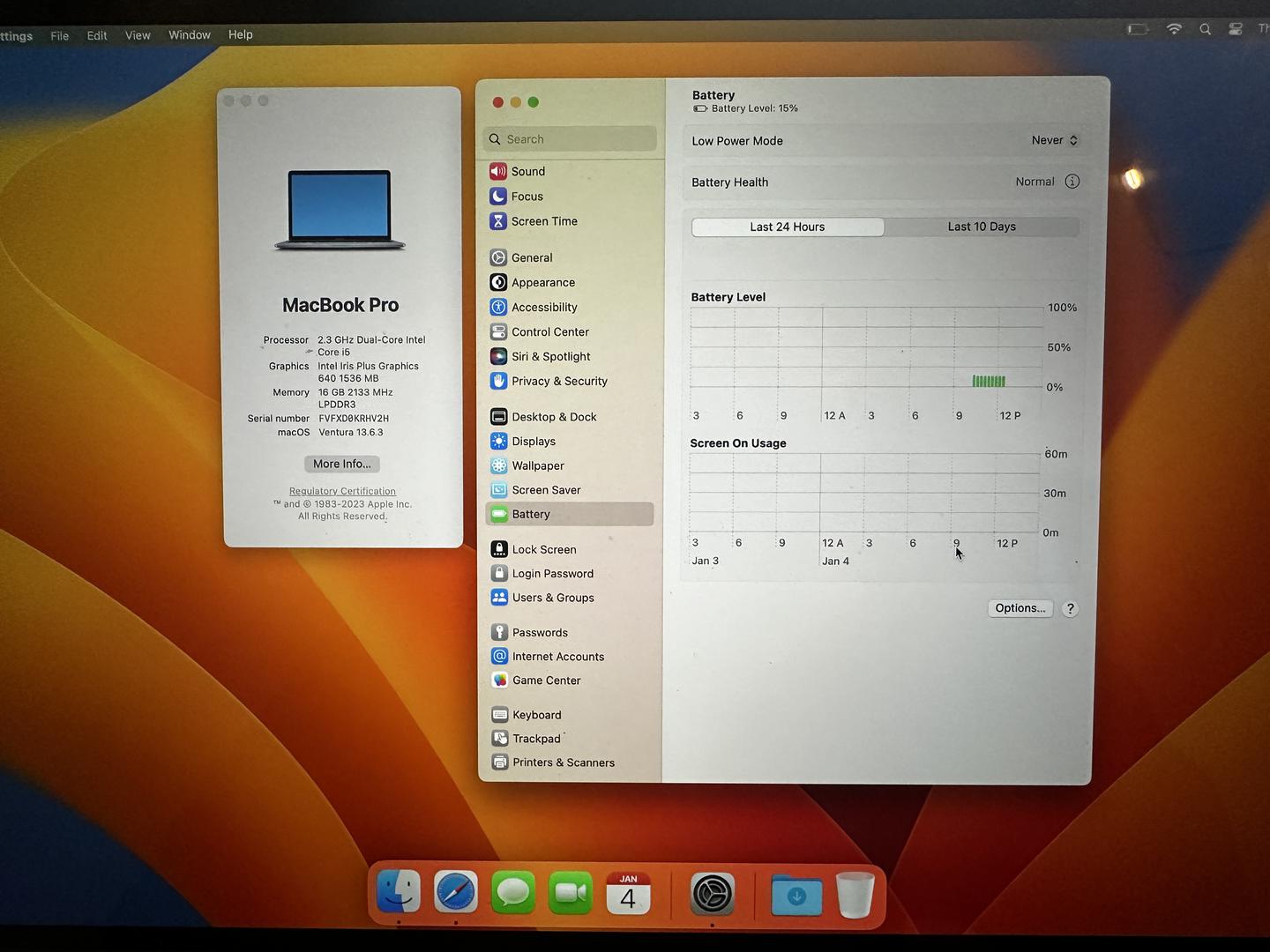Open the Help menu
This screenshot has height=952, width=1270.
tap(241, 34)
